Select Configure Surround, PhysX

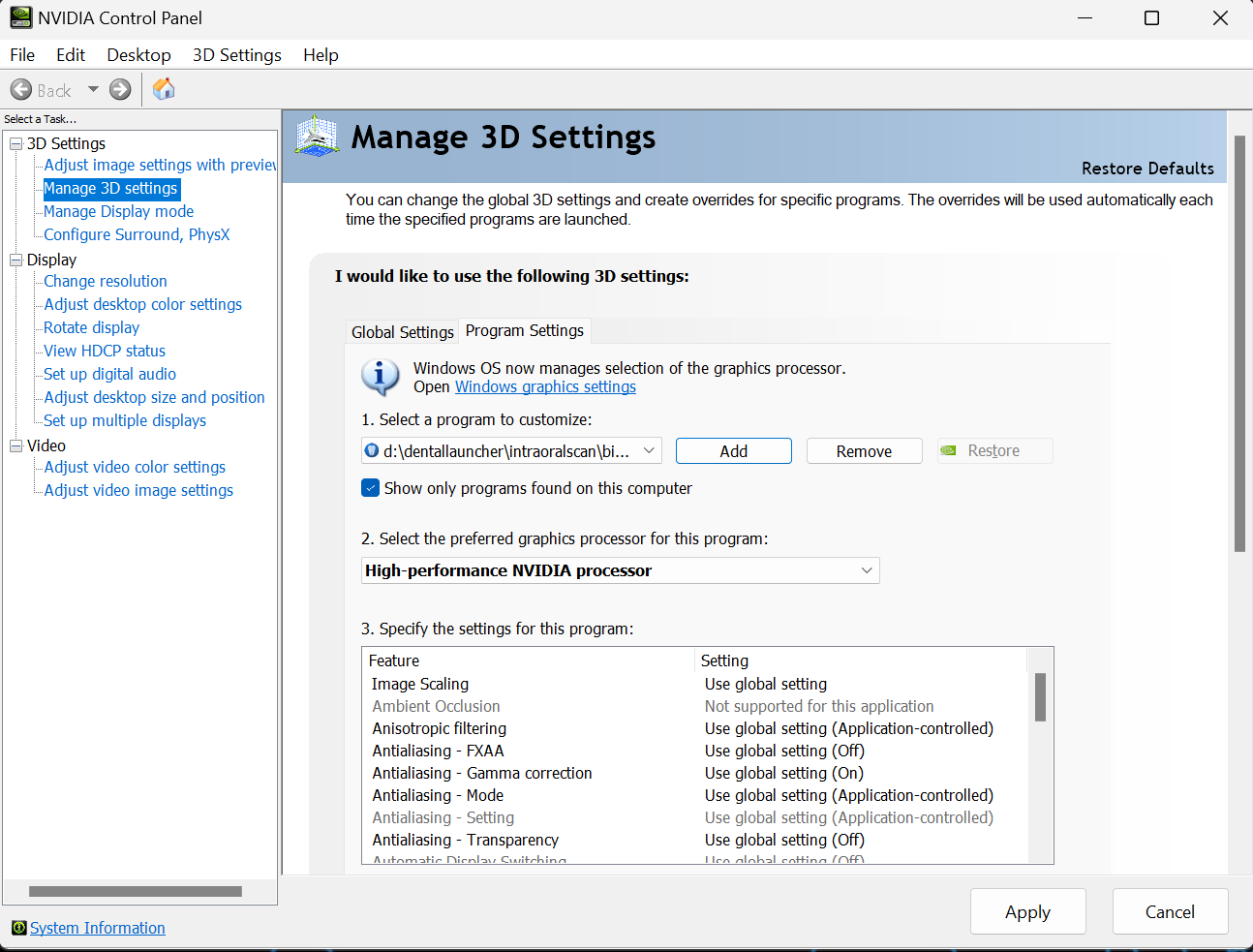(137, 234)
